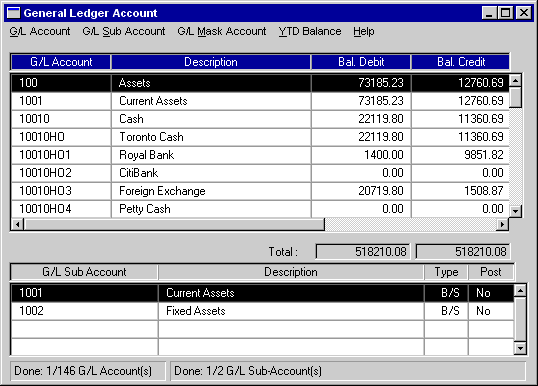Viewport: 538px width, 386px height.
Task: Open the YTD Balance menu
Action: (x=310, y=31)
